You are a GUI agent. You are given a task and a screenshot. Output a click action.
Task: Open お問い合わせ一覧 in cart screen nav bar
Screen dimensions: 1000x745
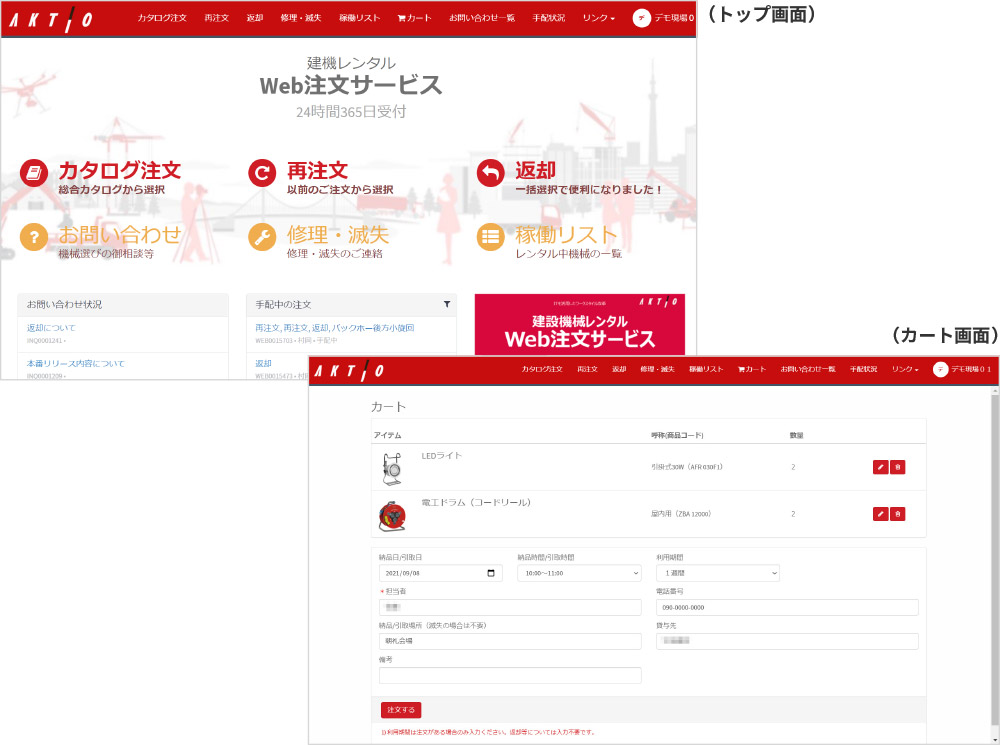(807, 369)
